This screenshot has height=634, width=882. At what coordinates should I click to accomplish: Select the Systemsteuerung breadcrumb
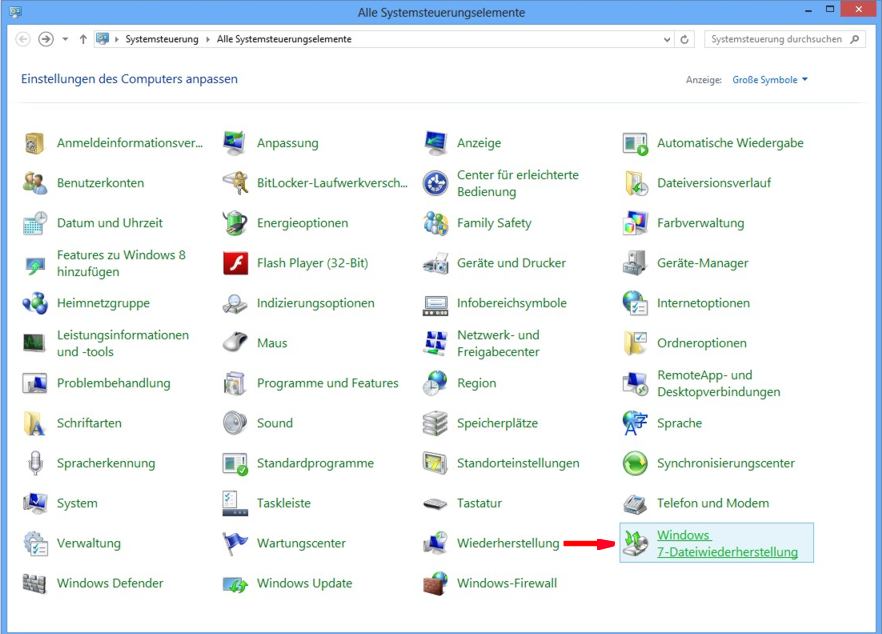(161, 39)
